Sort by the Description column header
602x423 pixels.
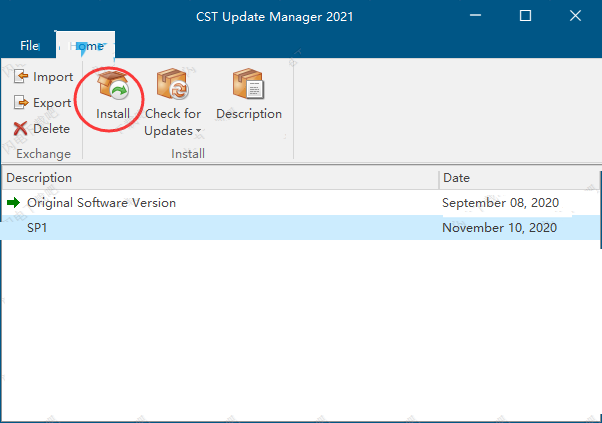point(220,178)
